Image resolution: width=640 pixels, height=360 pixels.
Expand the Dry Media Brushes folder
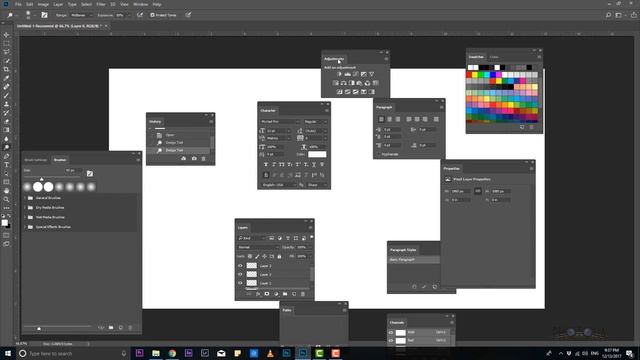[25, 208]
